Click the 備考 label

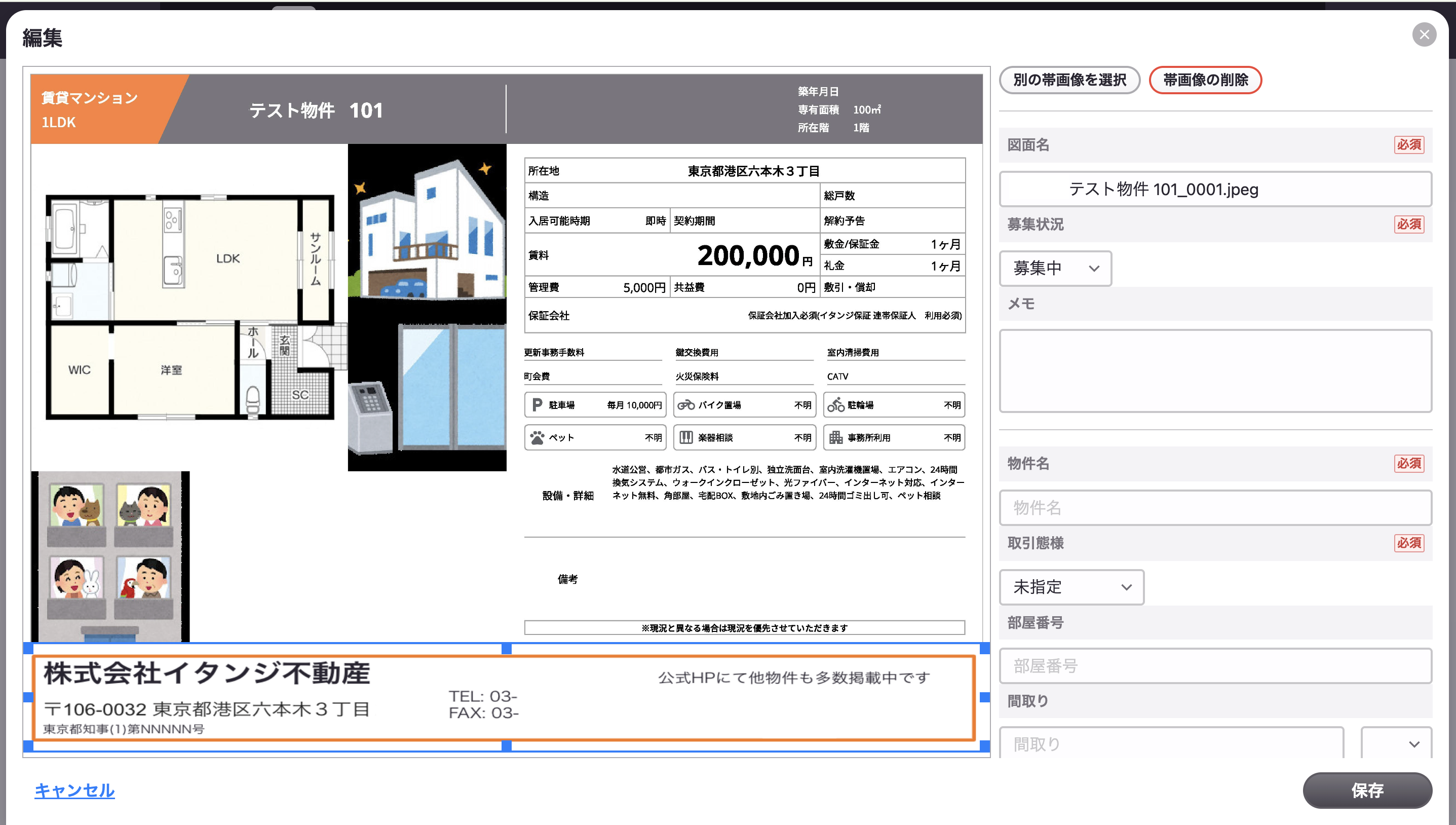coord(567,579)
